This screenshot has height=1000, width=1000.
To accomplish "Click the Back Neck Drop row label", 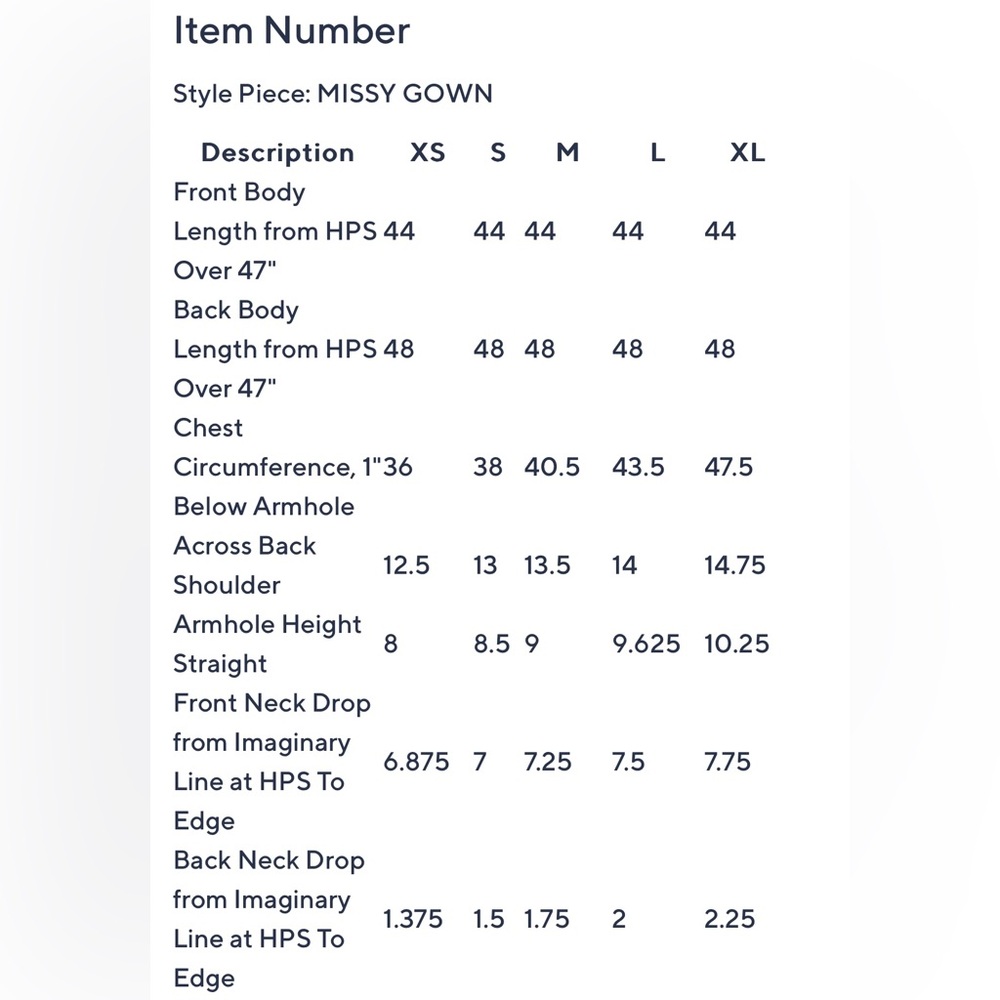I will point(269,919).
